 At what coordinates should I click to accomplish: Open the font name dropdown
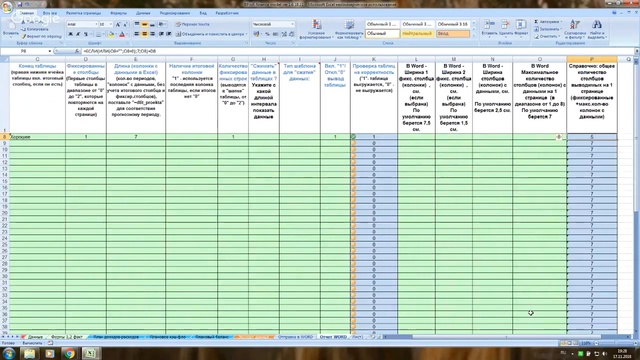click(96, 24)
